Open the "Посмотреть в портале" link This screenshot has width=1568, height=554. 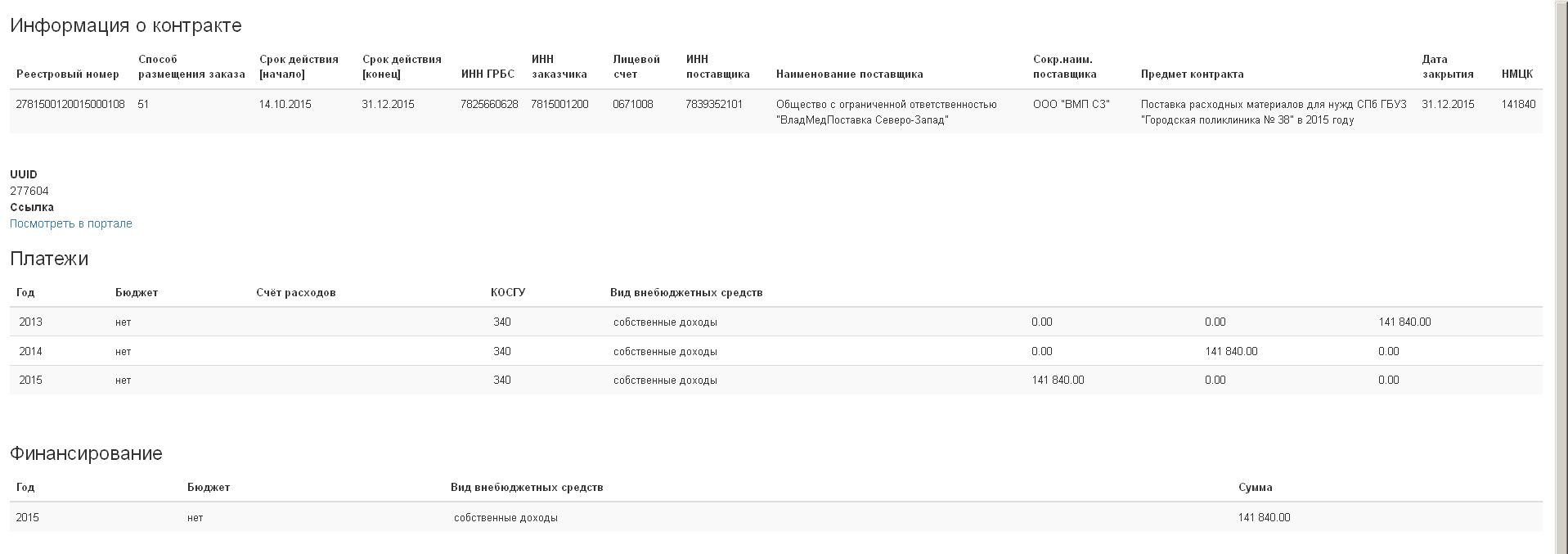pos(71,223)
